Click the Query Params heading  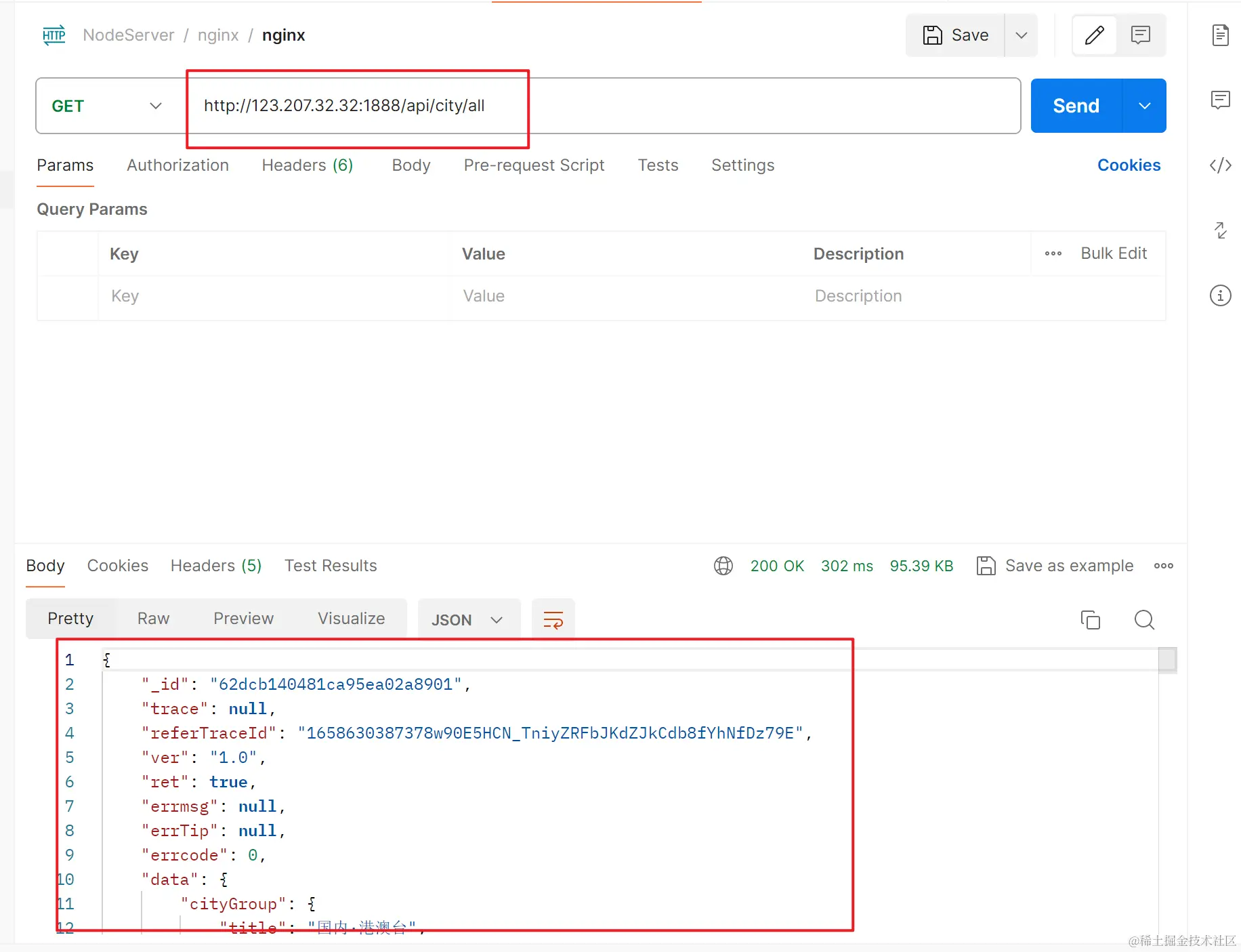92,209
